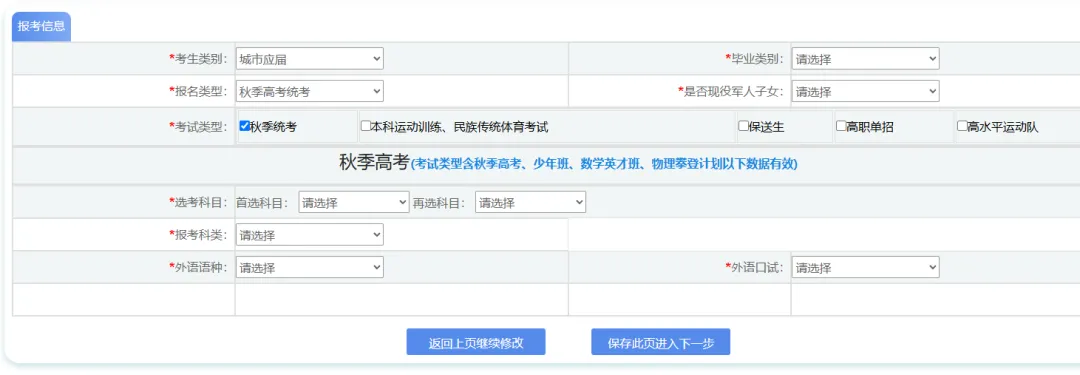Viewport: 1080px width, 375px height.
Task: Open the 外语口试 dropdown
Action: [x=865, y=267]
